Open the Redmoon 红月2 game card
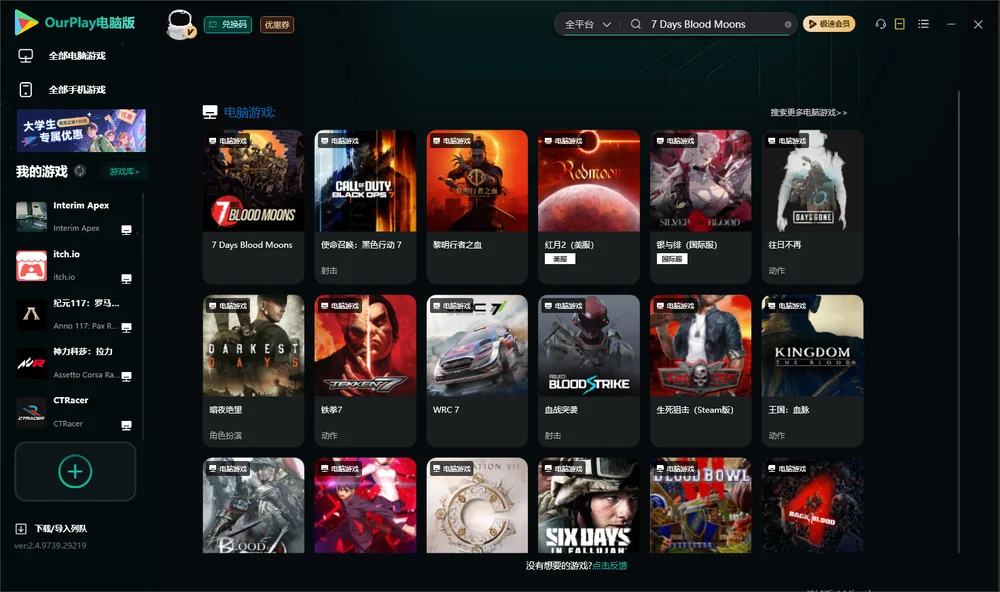Screen dimensions: 1000x592 point(589,207)
